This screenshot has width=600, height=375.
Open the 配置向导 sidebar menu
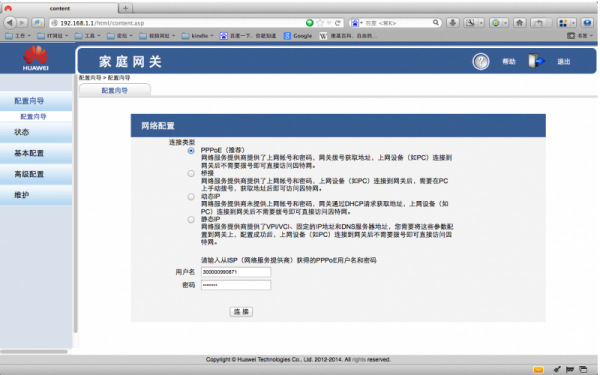pos(36,101)
